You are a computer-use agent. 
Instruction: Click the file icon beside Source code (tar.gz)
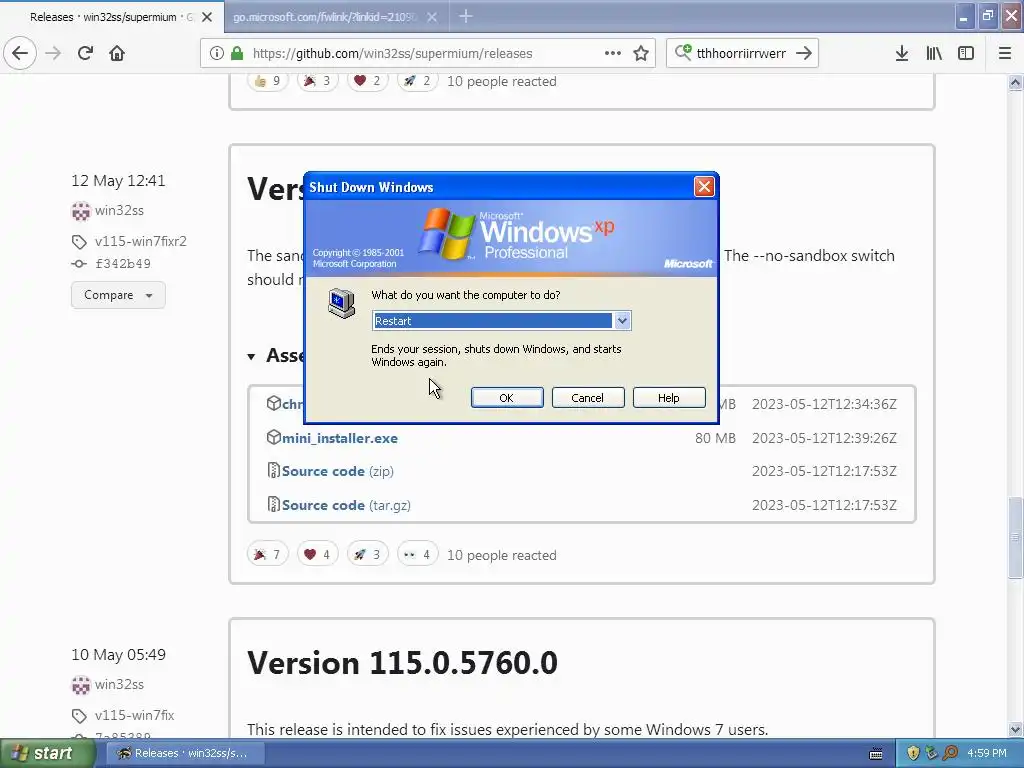pos(274,504)
